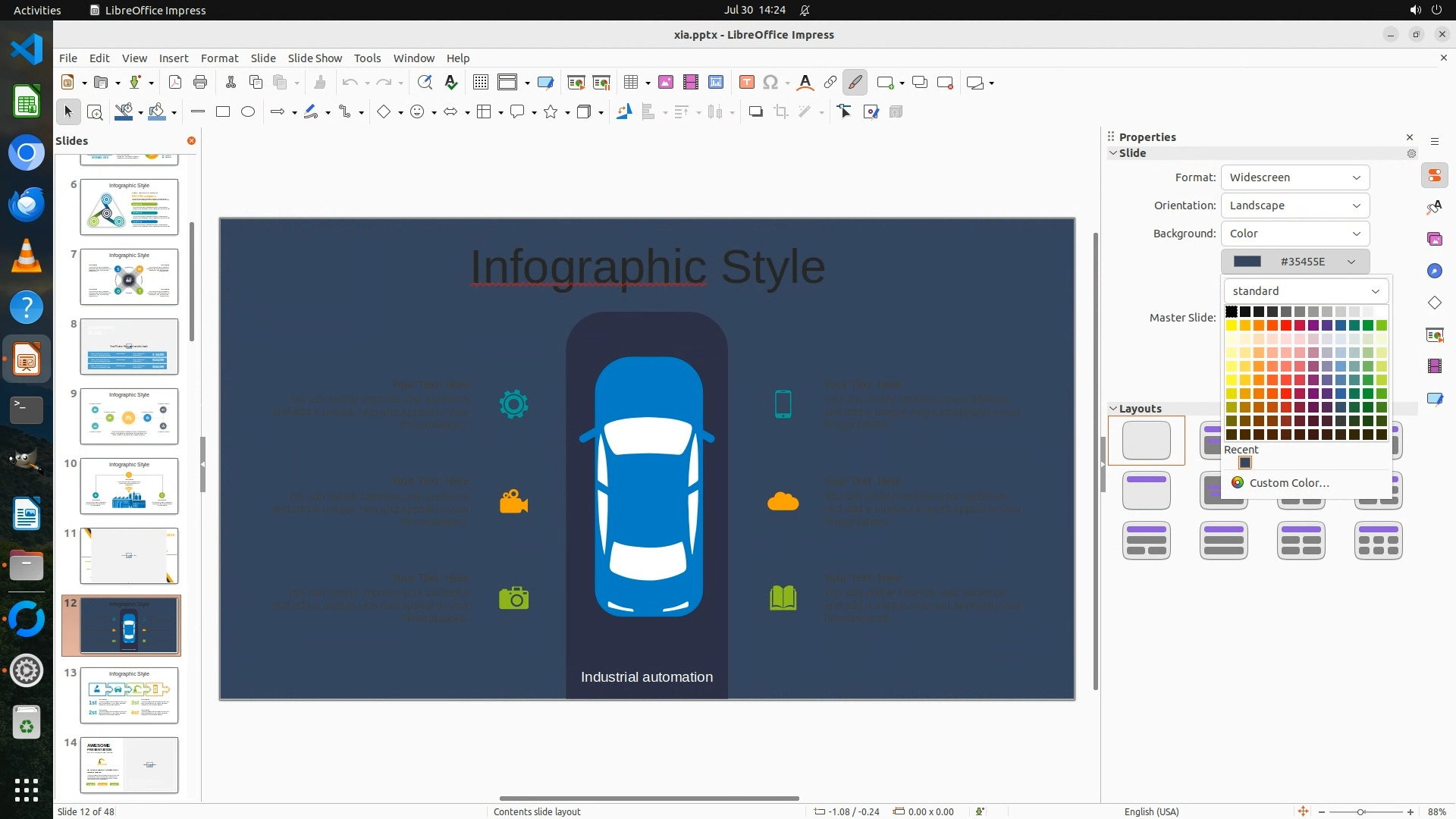The height and width of the screenshot is (819, 1456).
Task: Open the Format menu
Action: [219, 58]
